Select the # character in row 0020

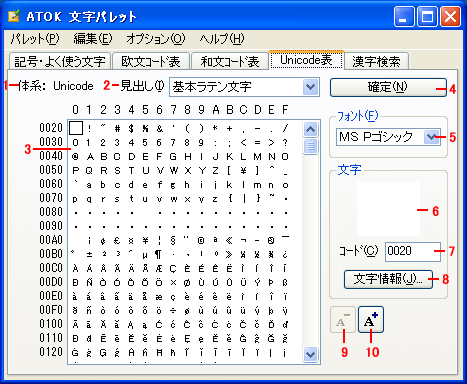tap(117, 128)
